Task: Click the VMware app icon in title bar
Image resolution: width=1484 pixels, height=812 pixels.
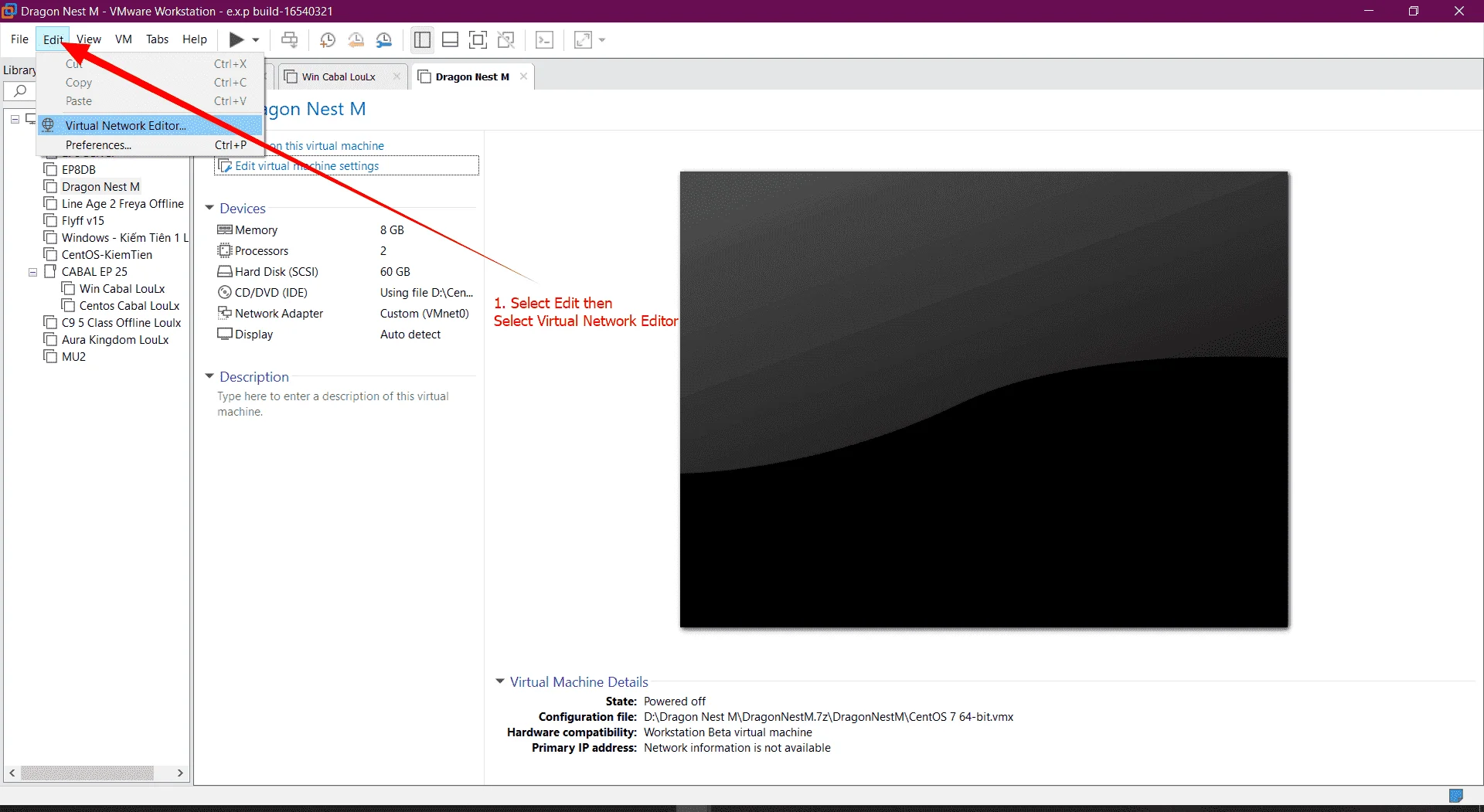Action: [9, 11]
